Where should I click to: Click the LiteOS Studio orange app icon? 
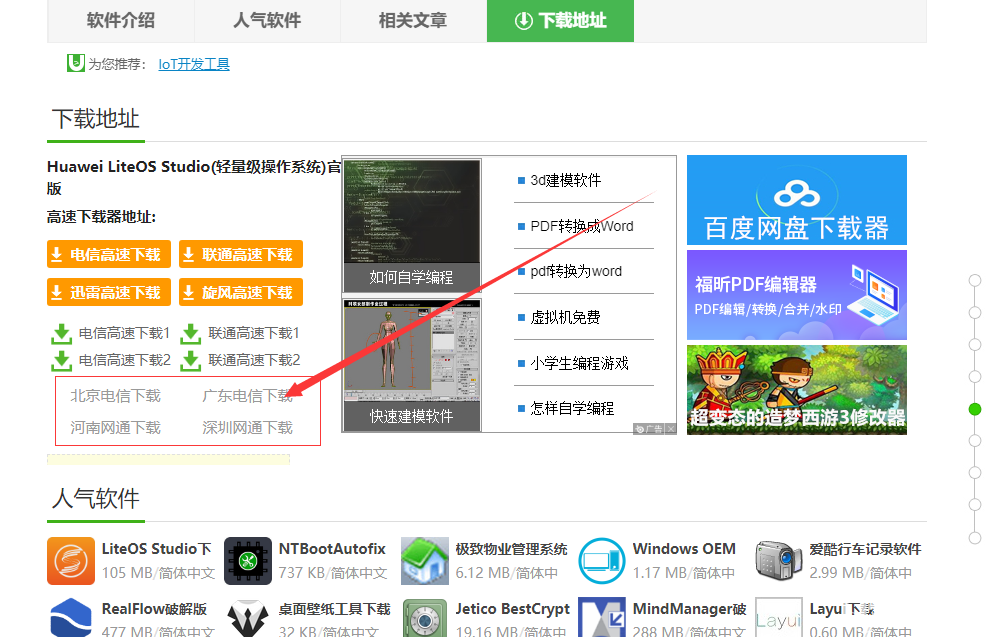pyautogui.click(x=71, y=561)
